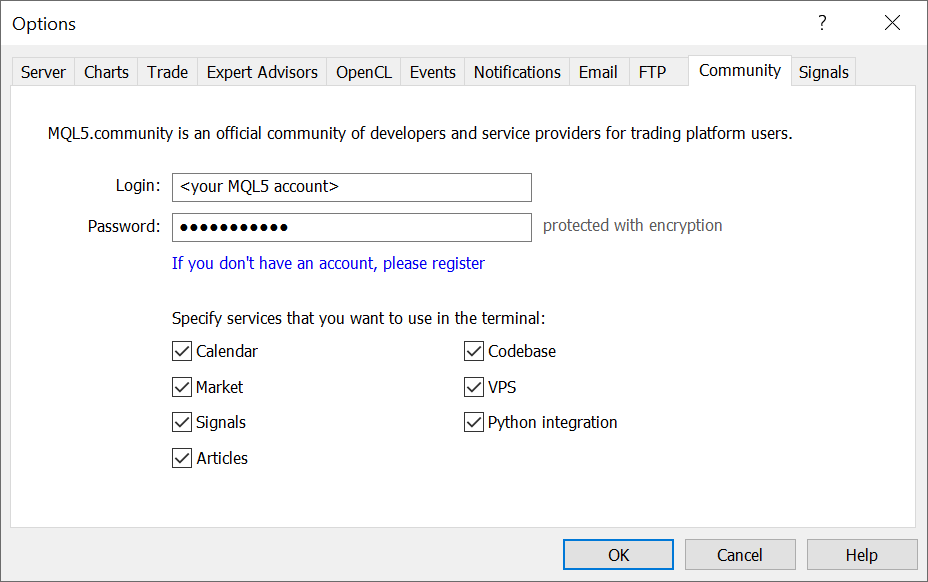Disable the VPS service checkbox

473,387
